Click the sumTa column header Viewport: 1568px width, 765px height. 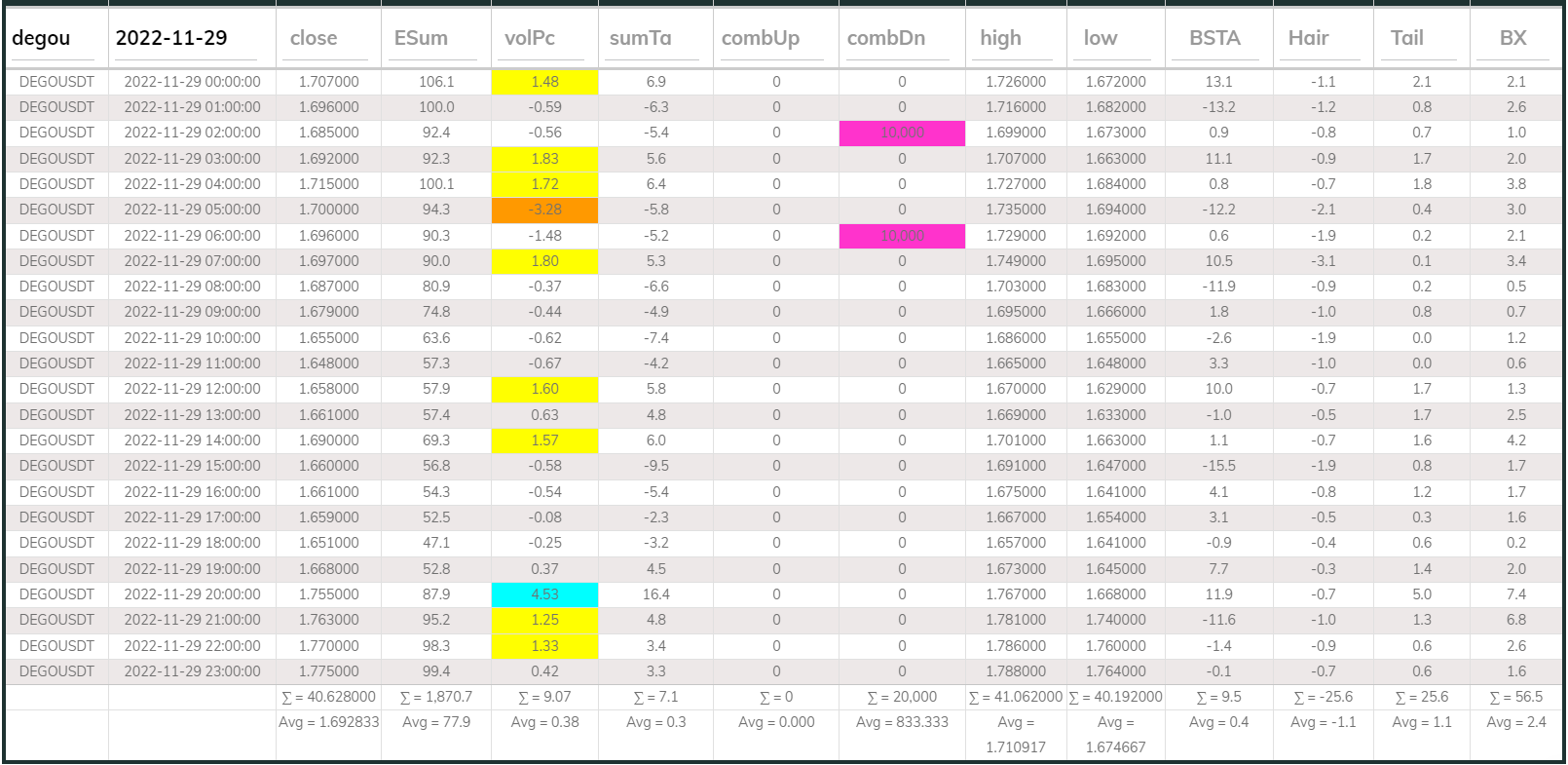(x=640, y=38)
